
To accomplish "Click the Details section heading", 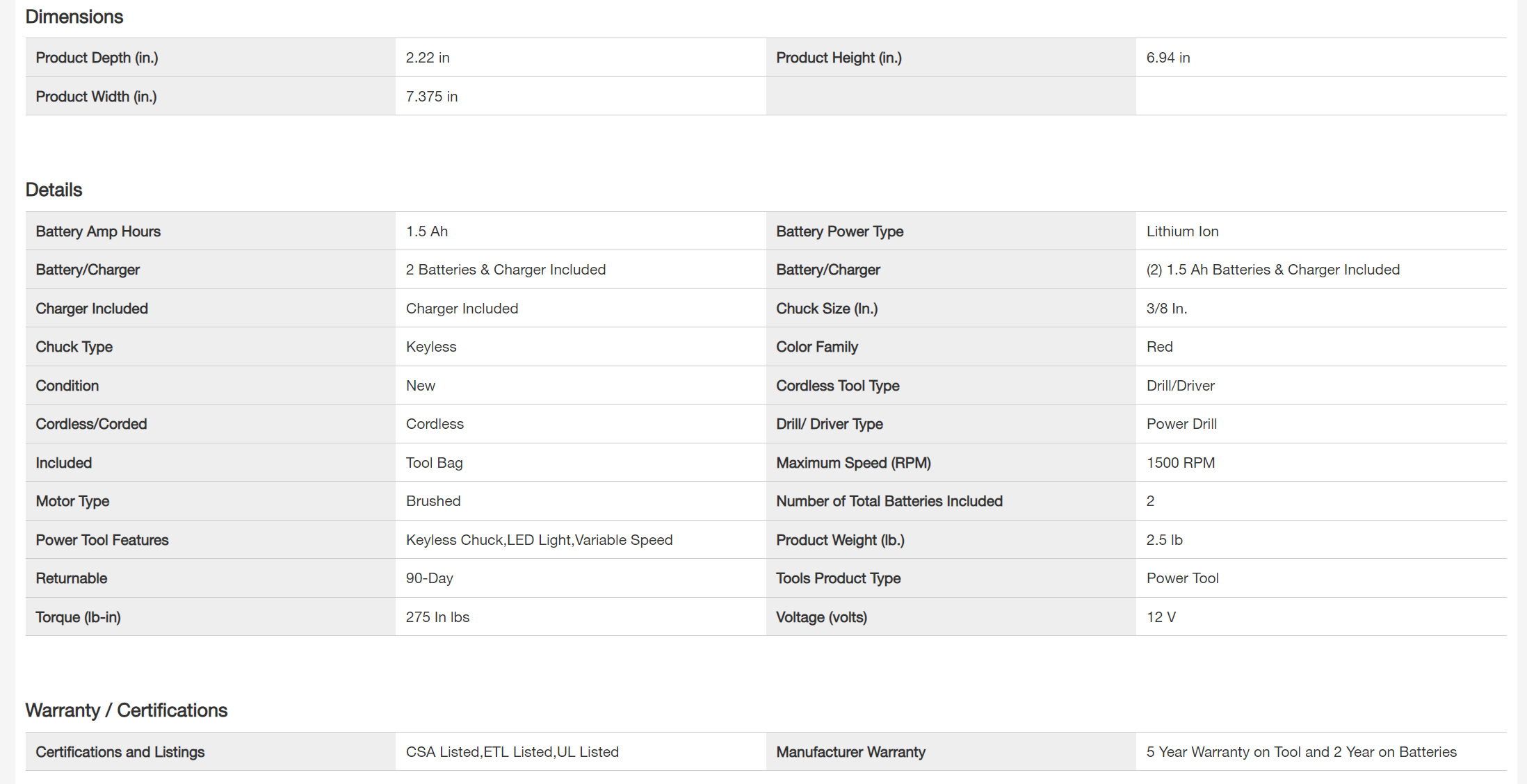I will (54, 190).
